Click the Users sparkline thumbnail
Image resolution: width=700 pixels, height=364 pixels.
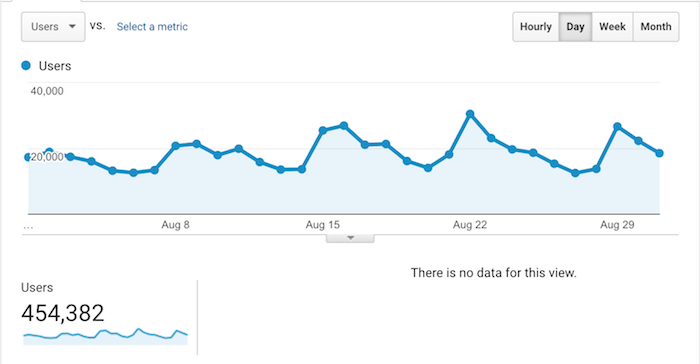pyautogui.click(x=105, y=337)
